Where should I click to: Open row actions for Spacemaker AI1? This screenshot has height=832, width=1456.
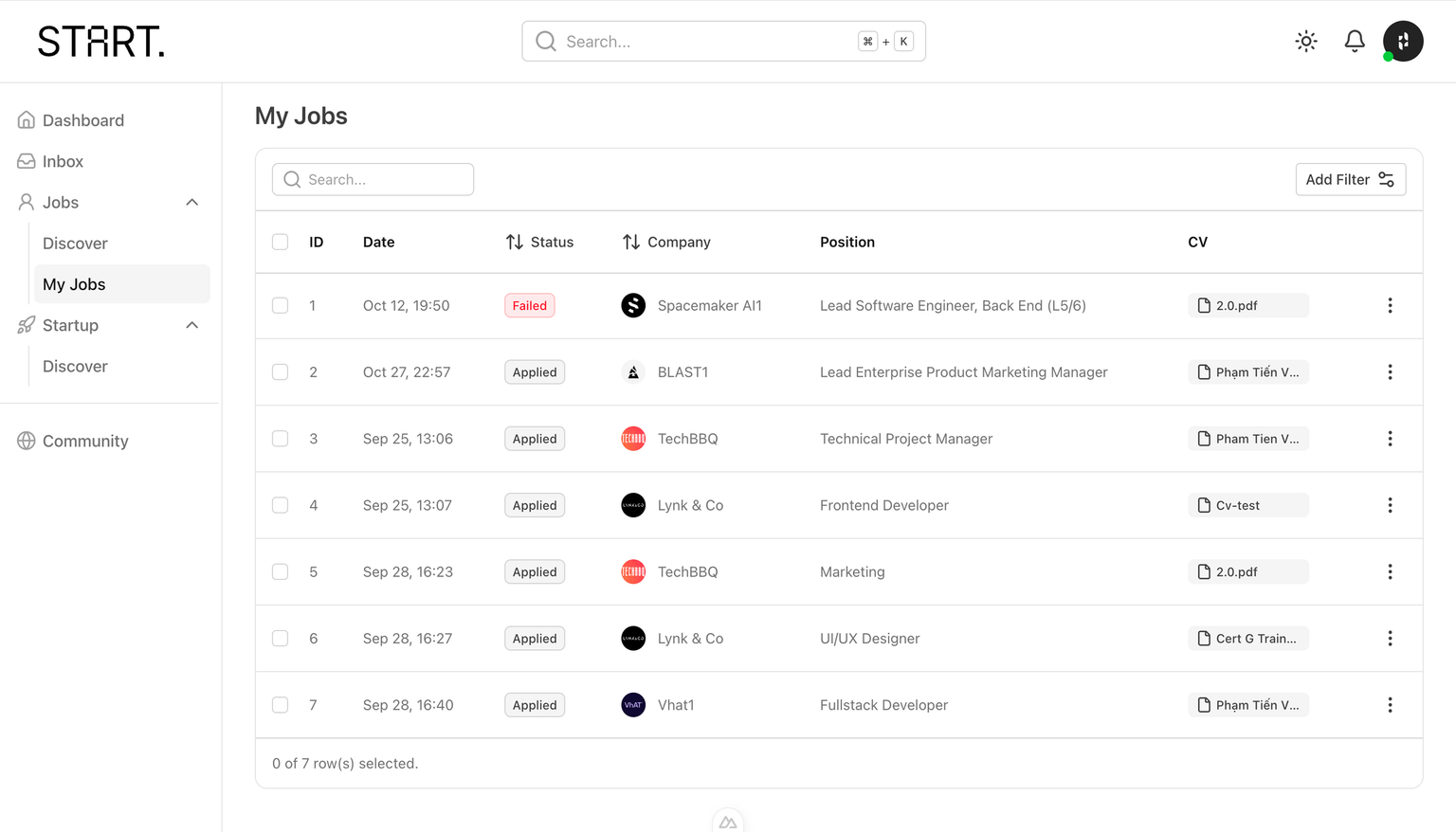point(1390,306)
